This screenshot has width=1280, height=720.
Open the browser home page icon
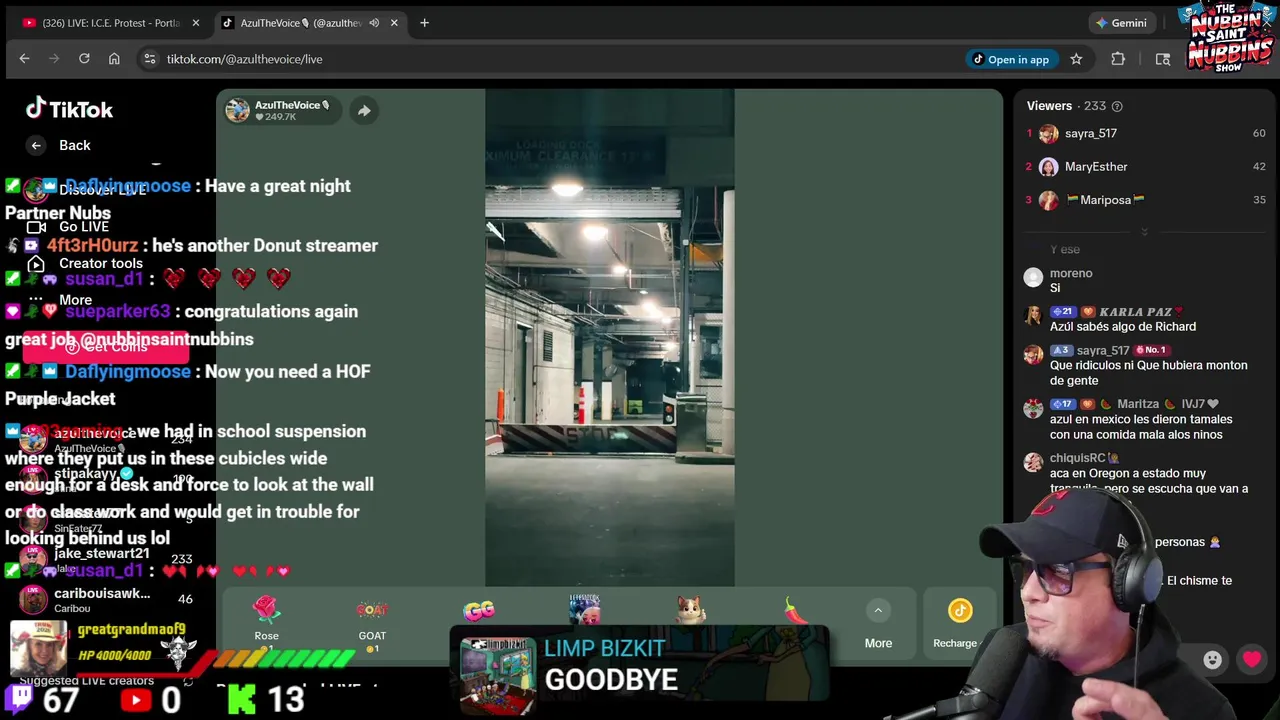(114, 59)
